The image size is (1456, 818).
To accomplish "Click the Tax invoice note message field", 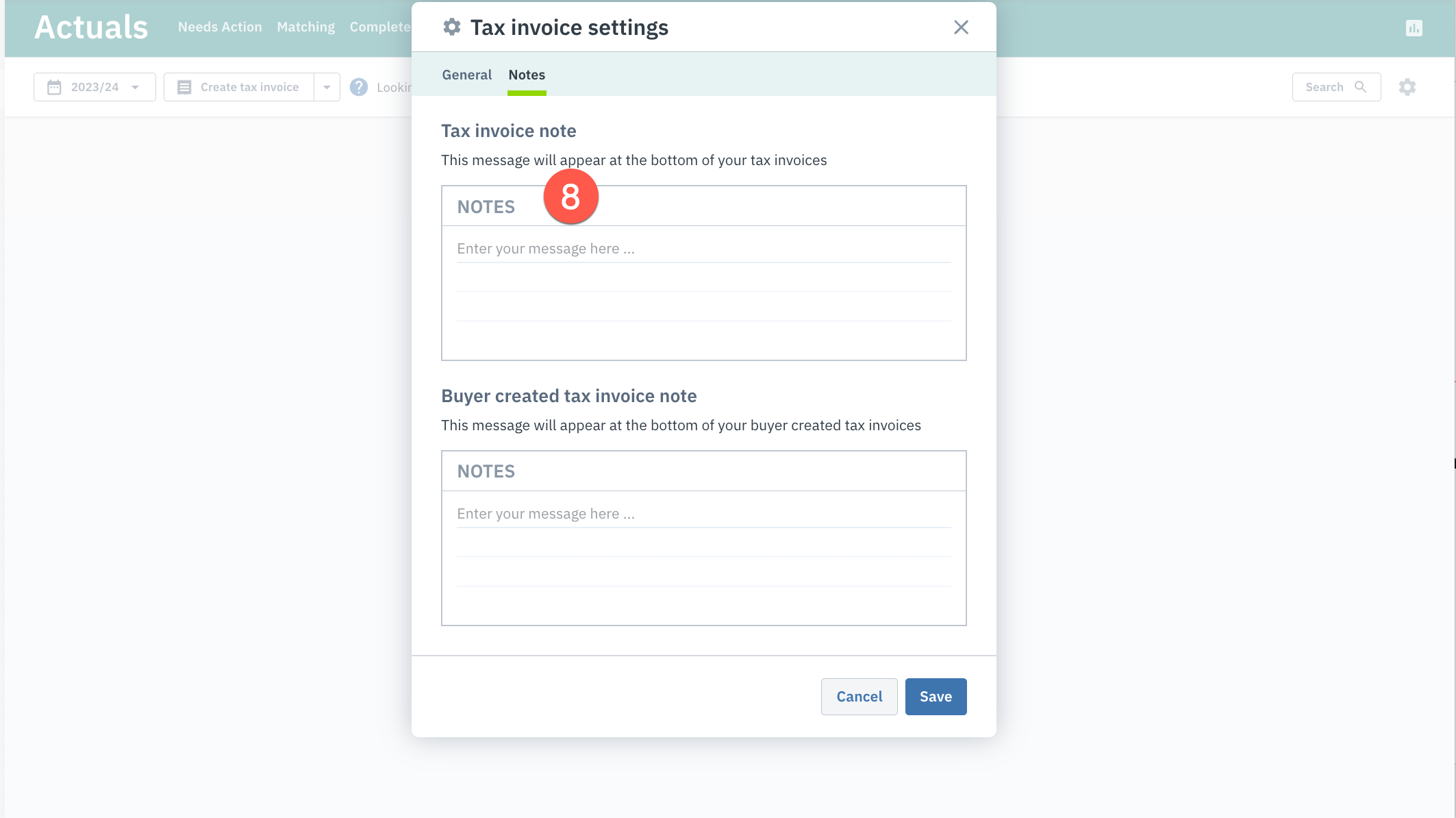I will (x=703, y=292).
